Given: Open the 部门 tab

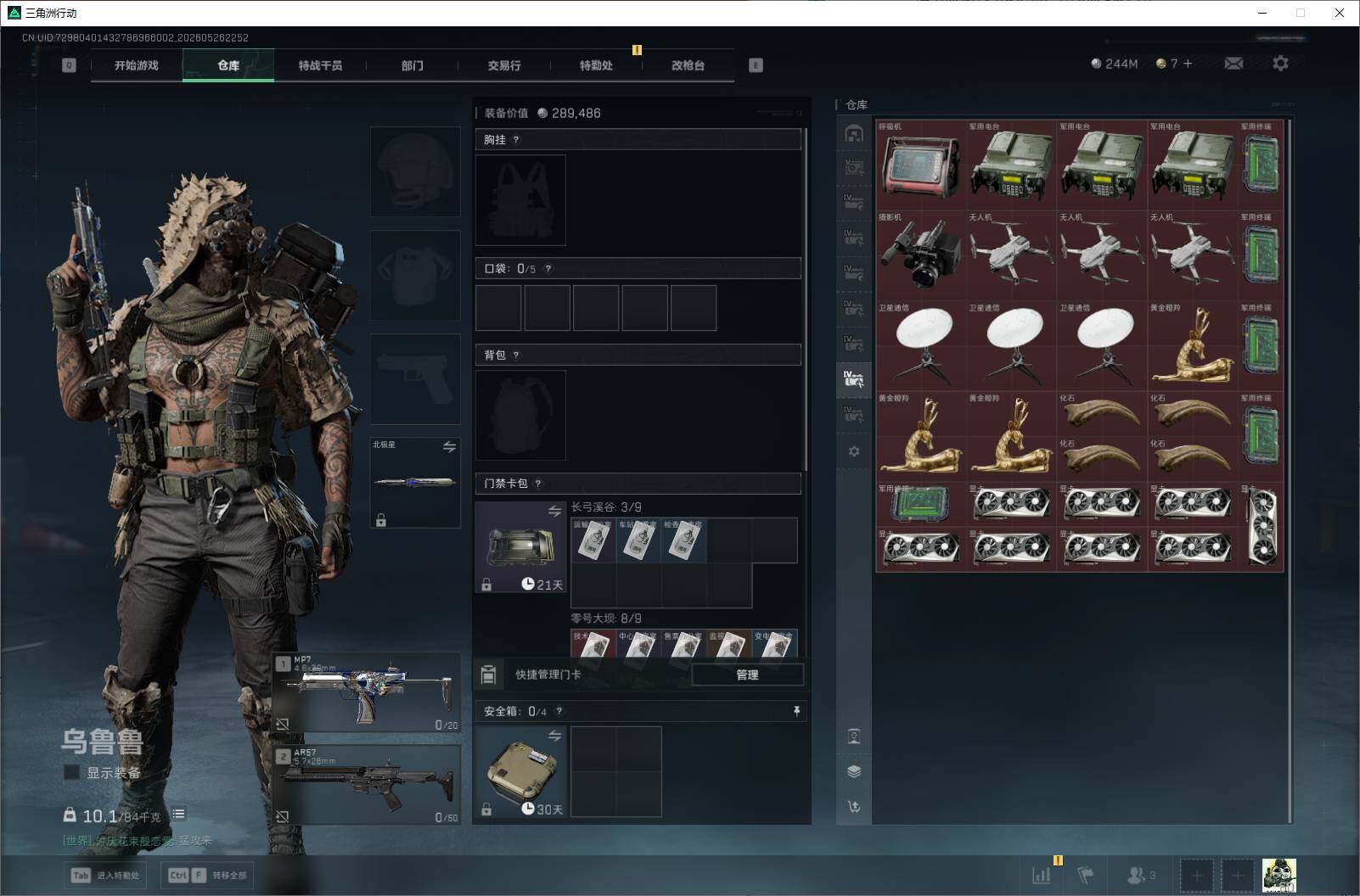Looking at the screenshot, I should tap(413, 65).
